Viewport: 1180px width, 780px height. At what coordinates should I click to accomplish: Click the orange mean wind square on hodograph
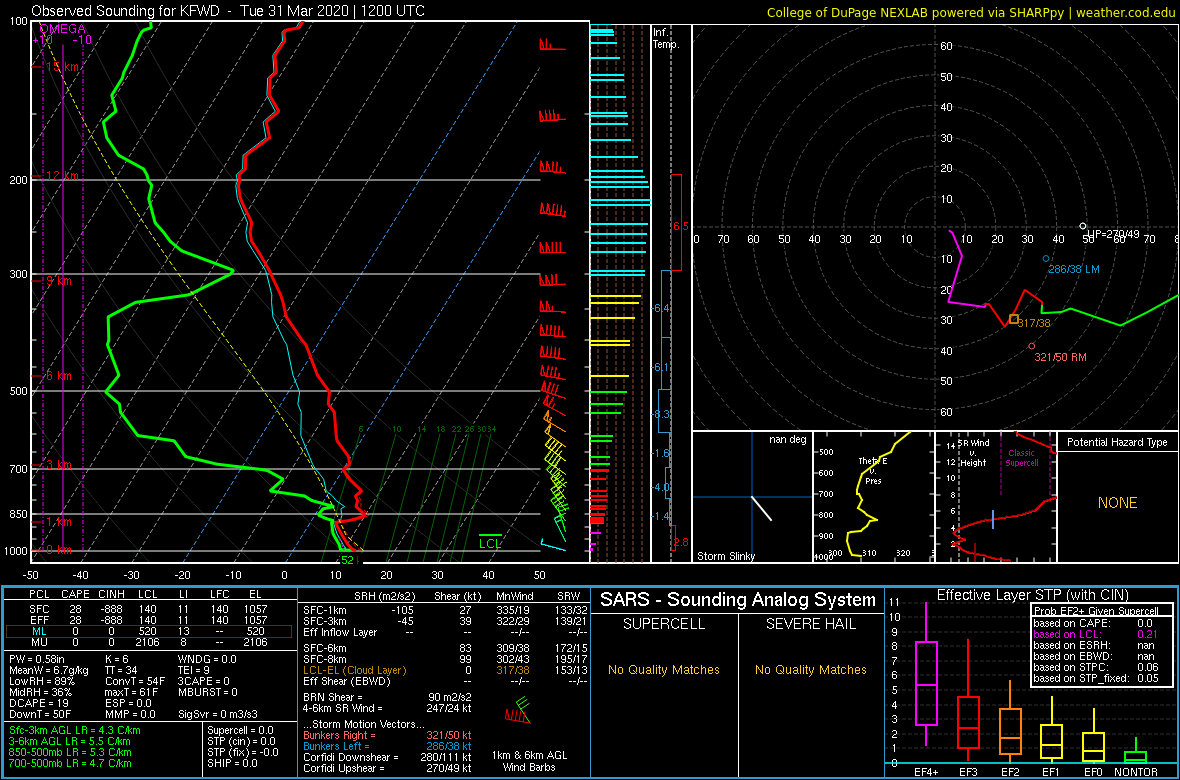coord(1014,319)
